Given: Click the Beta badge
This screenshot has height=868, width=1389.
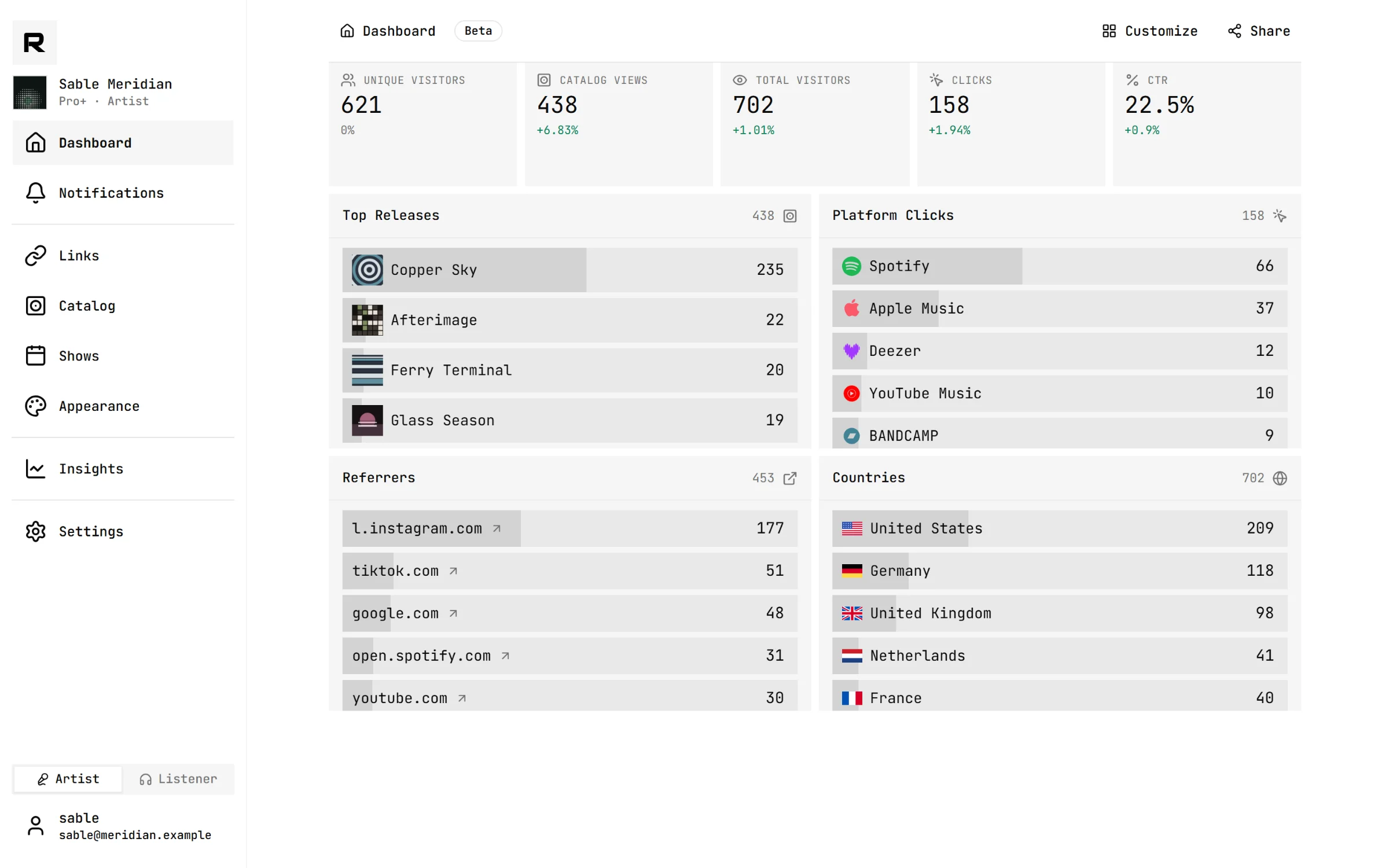Looking at the screenshot, I should (x=478, y=31).
